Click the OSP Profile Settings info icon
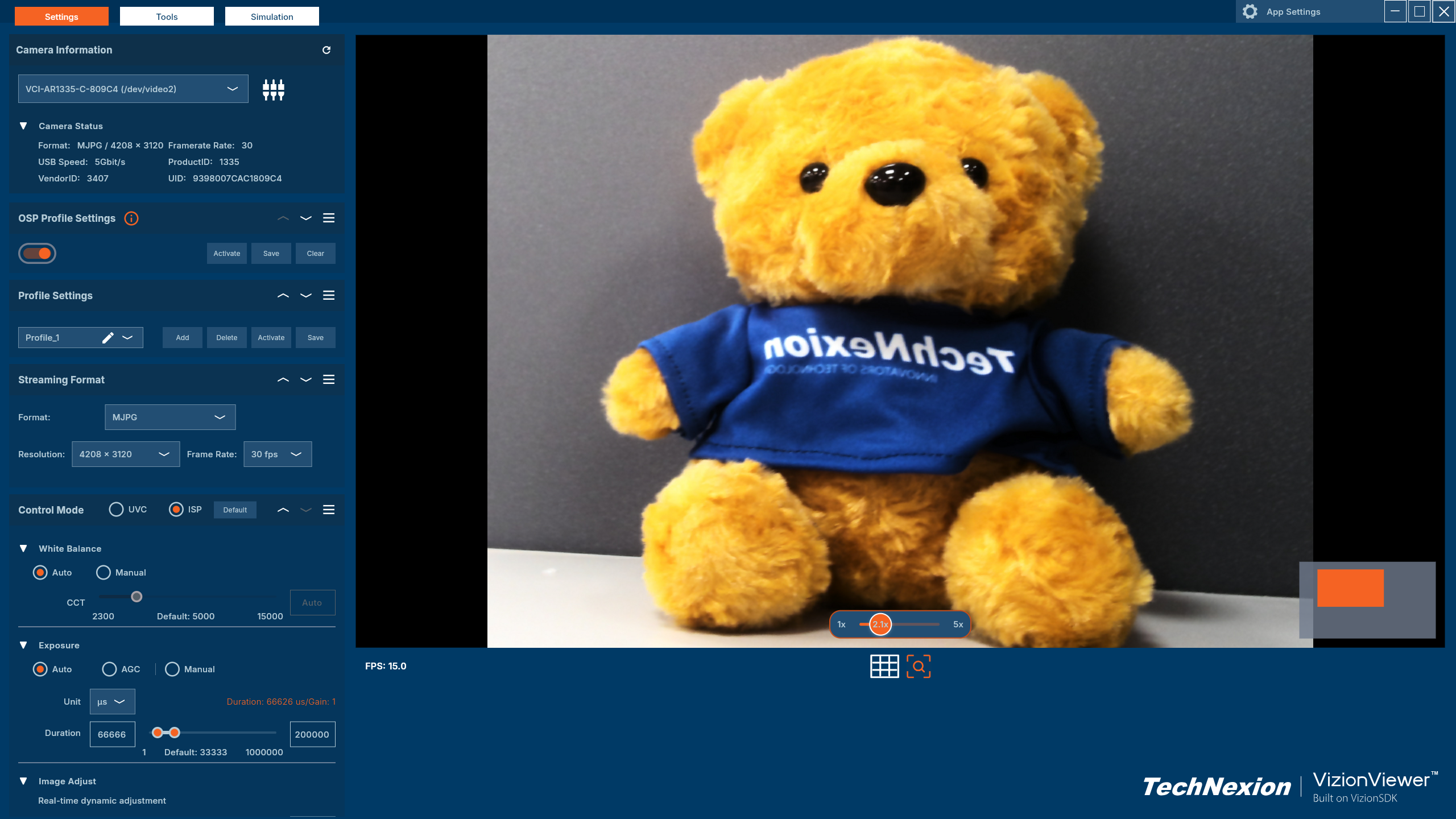 [x=131, y=218]
